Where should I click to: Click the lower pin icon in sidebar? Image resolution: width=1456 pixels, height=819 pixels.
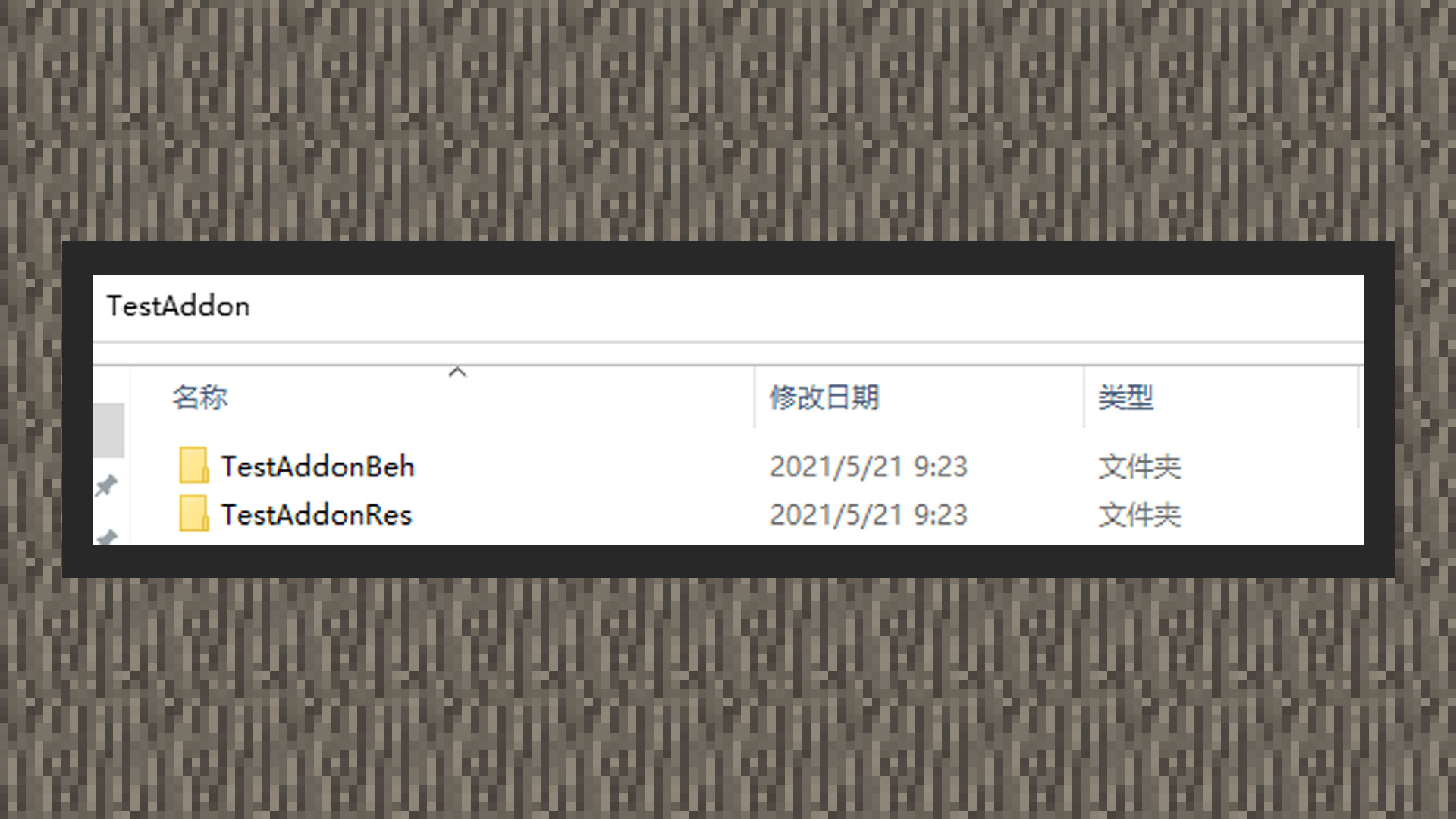(x=107, y=537)
